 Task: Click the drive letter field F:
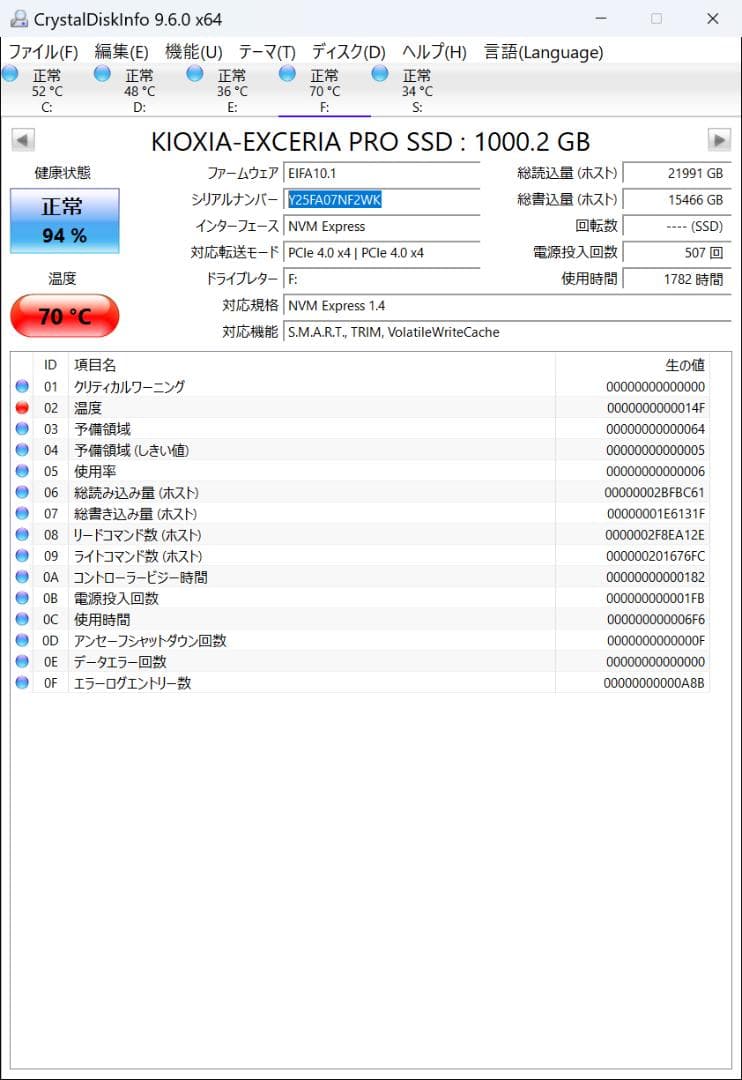coord(382,279)
